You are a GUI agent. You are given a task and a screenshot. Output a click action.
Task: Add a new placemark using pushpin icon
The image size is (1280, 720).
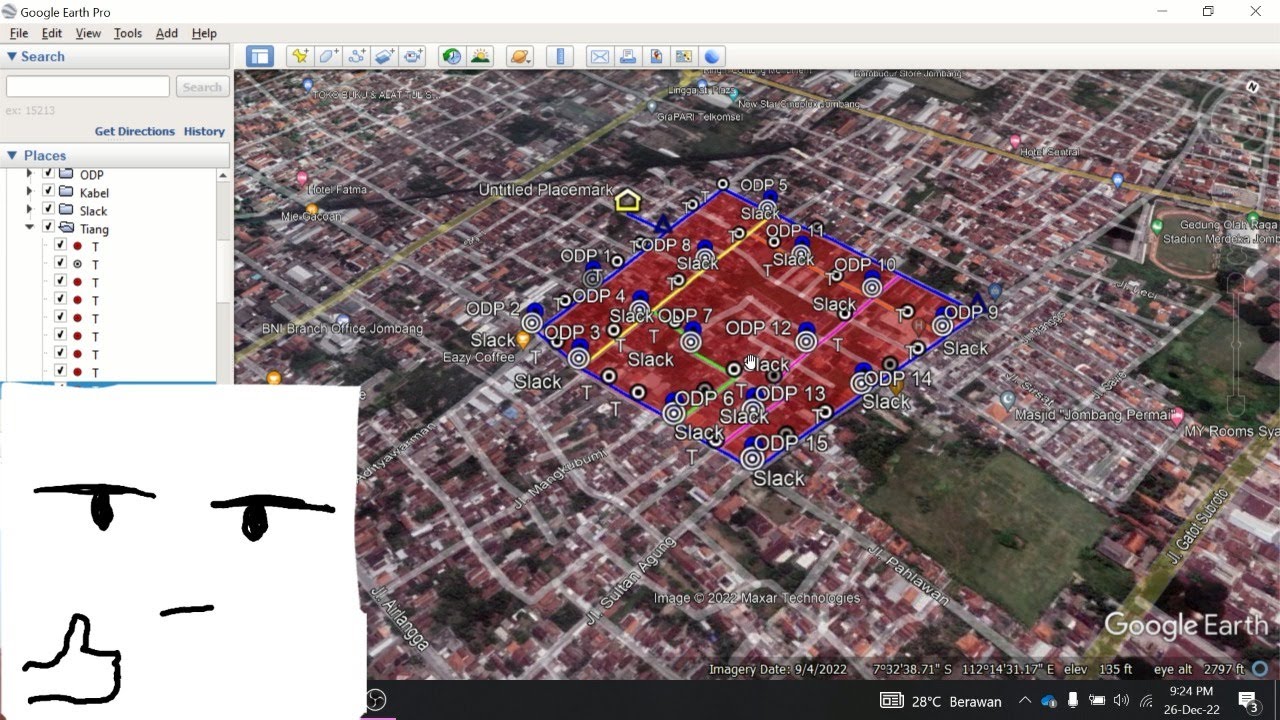click(x=299, y=57)
